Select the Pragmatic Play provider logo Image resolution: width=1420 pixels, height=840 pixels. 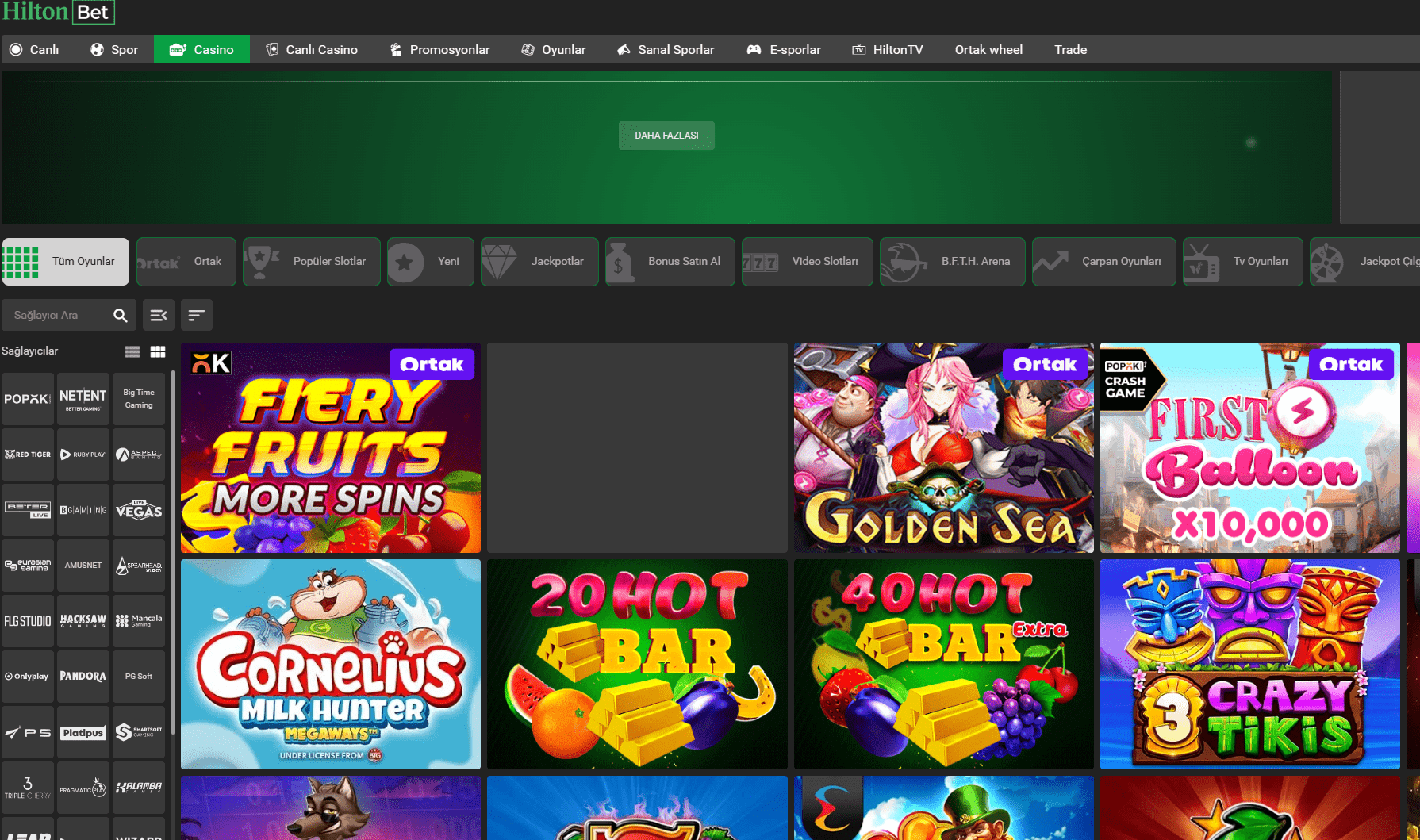coord(83,788)
